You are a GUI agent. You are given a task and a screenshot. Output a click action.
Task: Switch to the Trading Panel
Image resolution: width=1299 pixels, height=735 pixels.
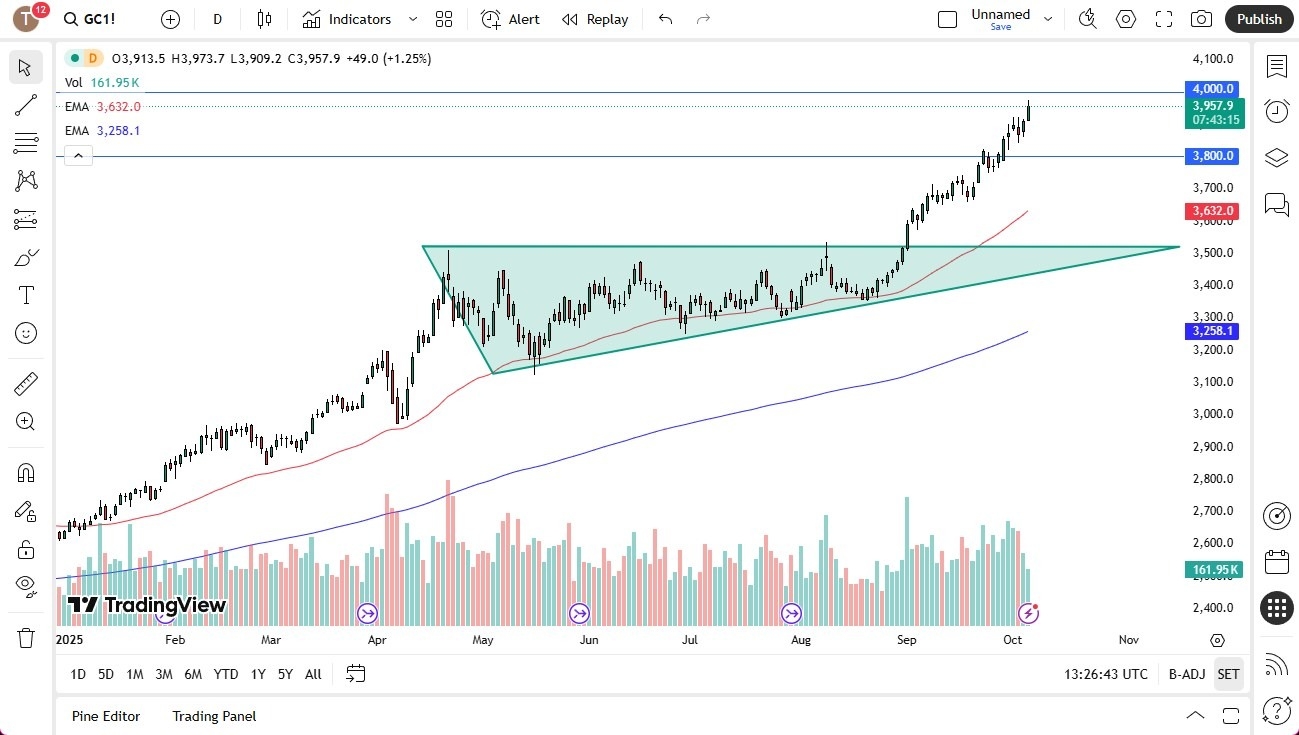point(213,716)
